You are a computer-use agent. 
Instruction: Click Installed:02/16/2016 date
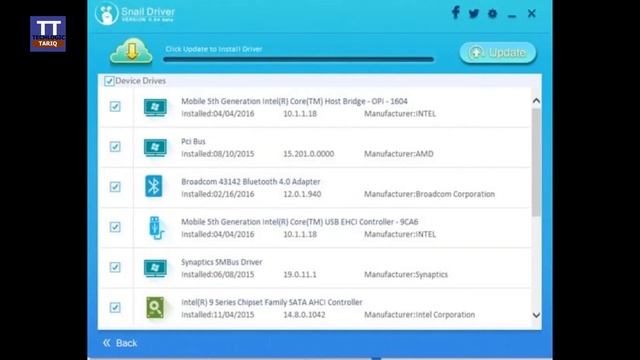pyautogui.click(x=218, y=194)
